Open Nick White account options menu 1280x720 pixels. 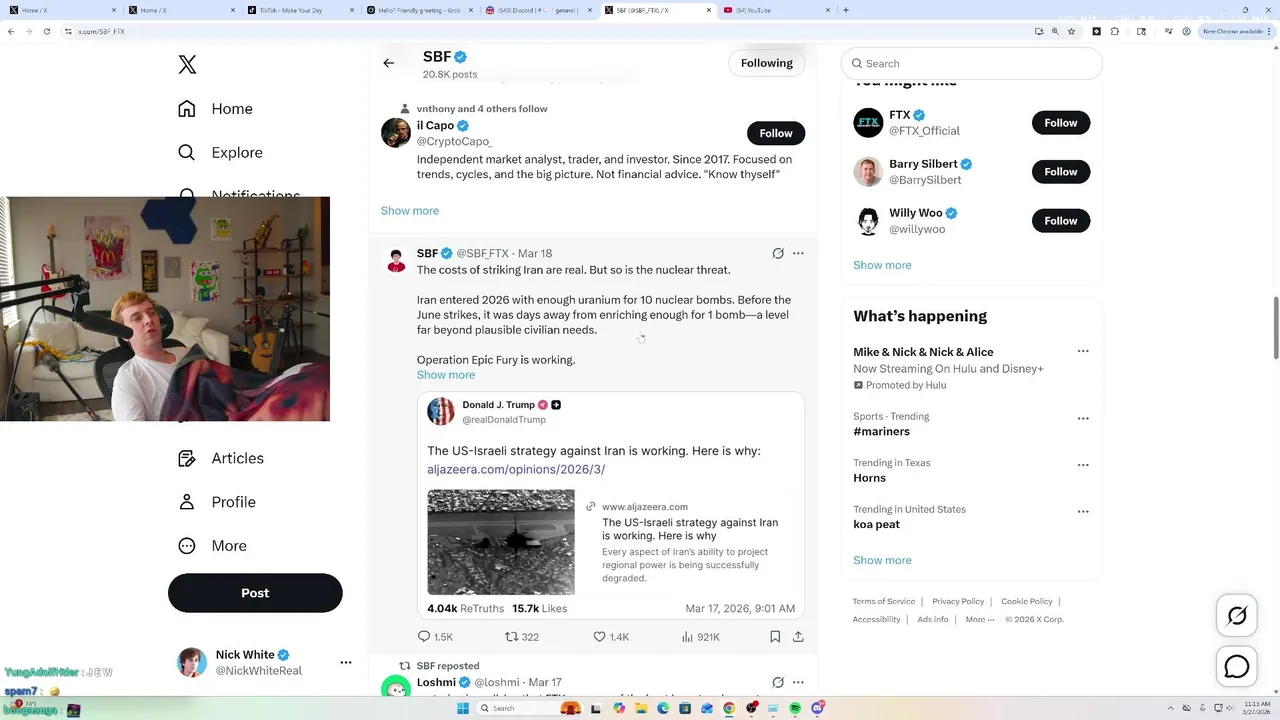tap(346, 662)
